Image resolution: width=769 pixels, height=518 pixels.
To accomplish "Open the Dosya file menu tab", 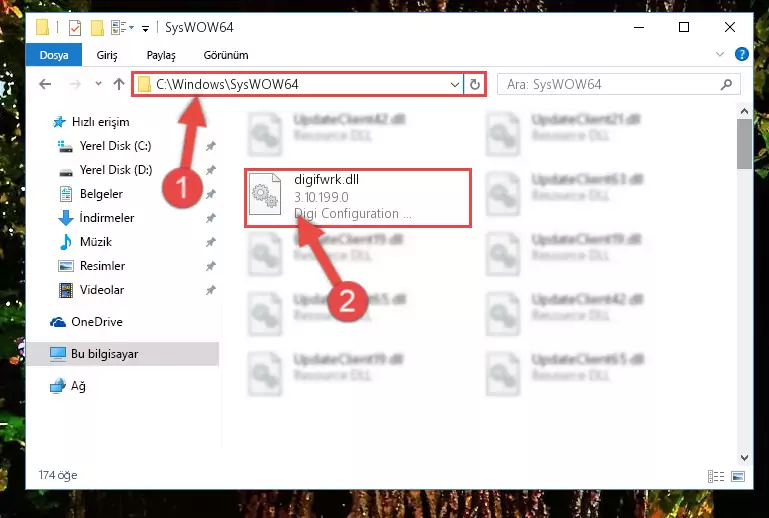I will tap(54, 55).
